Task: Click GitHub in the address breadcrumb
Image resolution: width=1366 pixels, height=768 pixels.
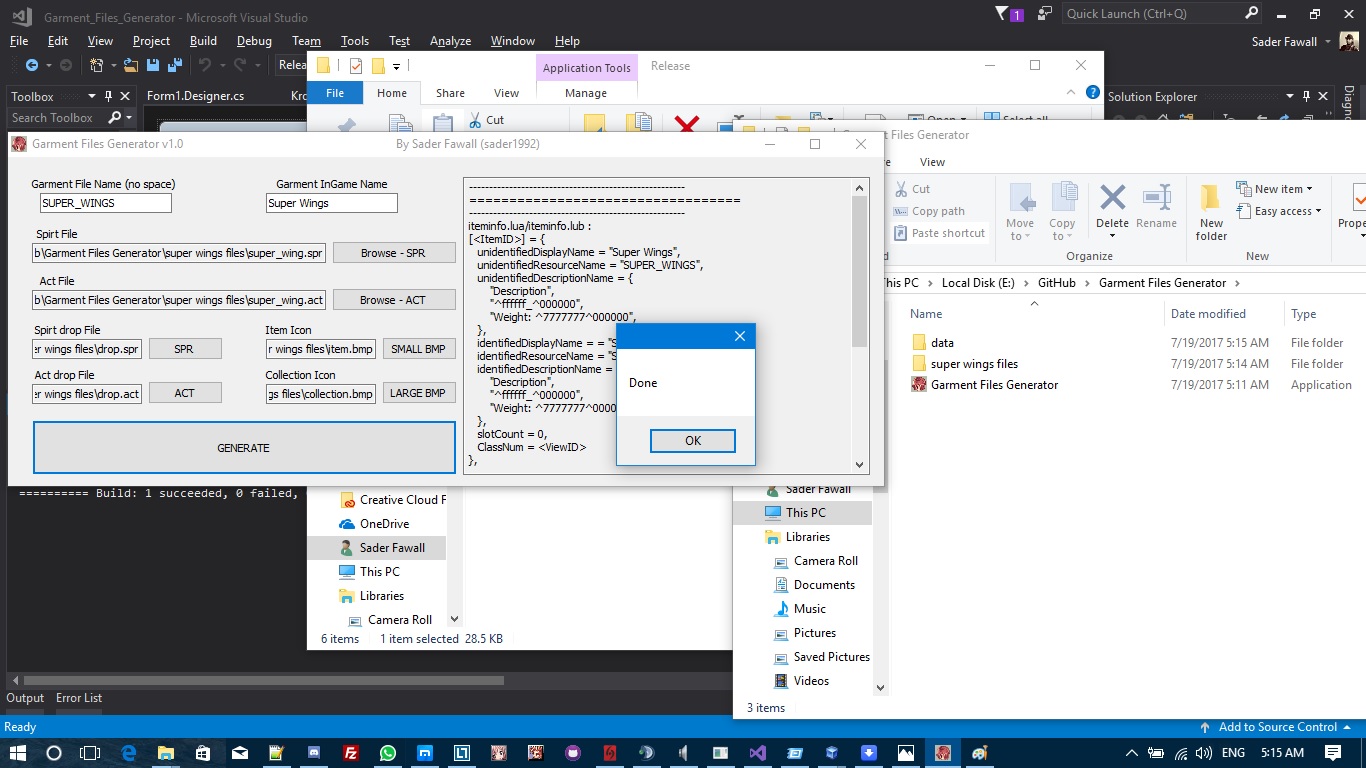Action: (1056, 283)
